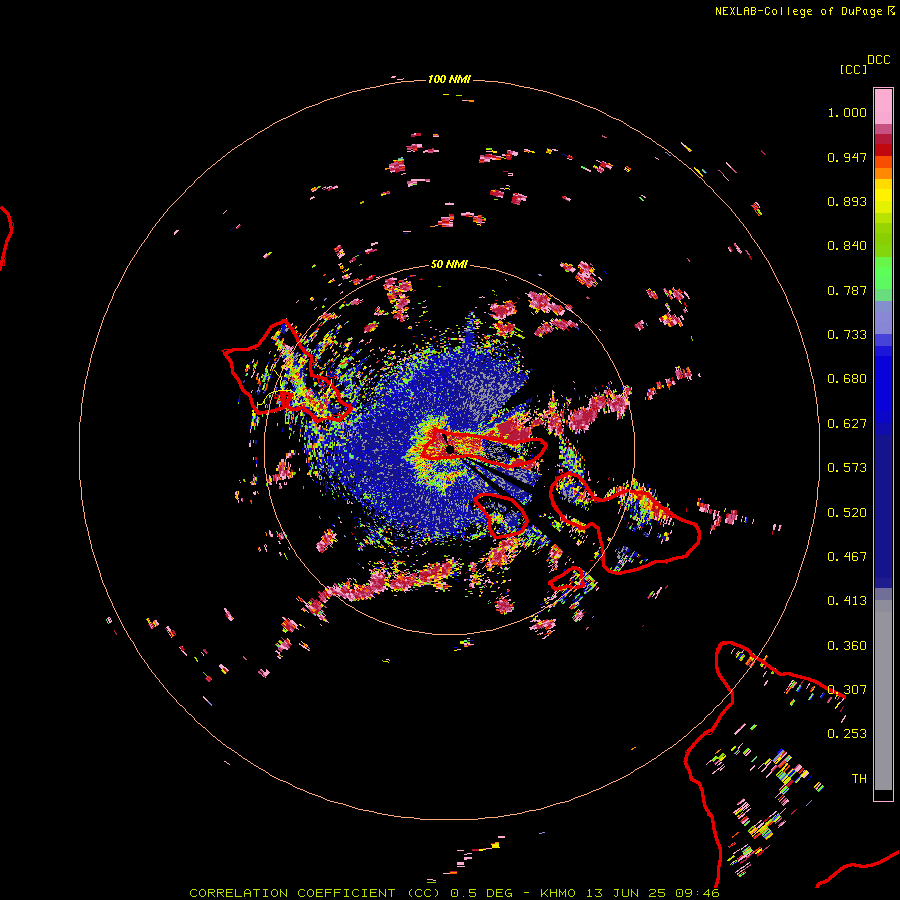Click the 0.520 colorbar value
Image resolution: width=900 pixels, height=900 pixels.
(x=847, y=513)
